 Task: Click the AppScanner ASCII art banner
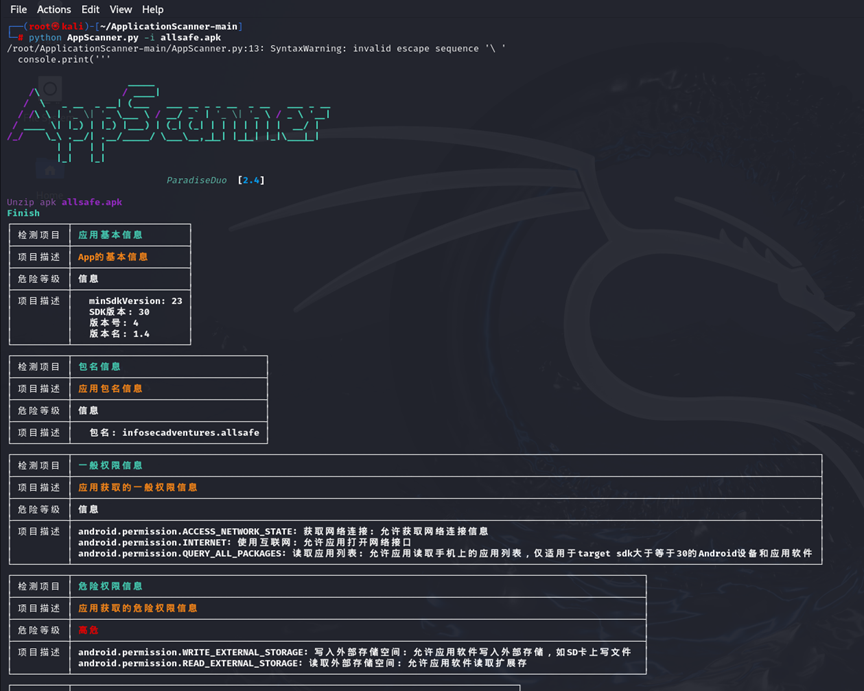pos(168,123)
